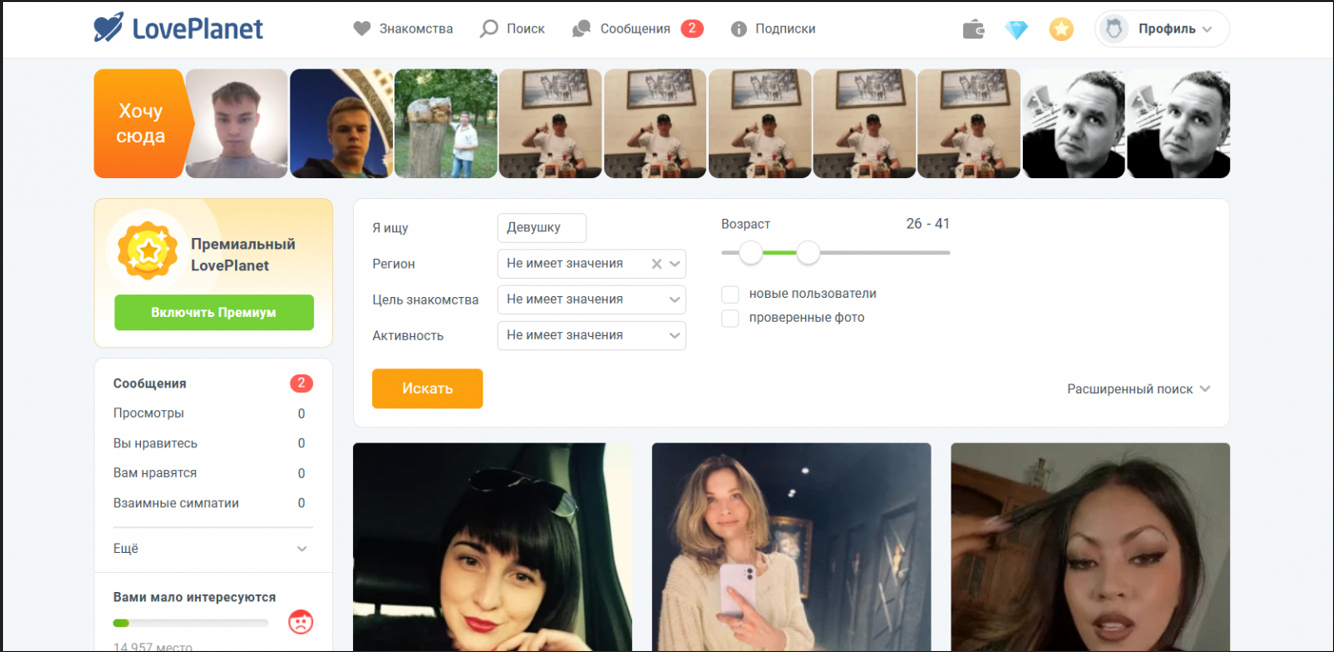Open Взаимные симпатии in sidebar
This screenshot has height=652, width=1334.
(x=176, y=503)
